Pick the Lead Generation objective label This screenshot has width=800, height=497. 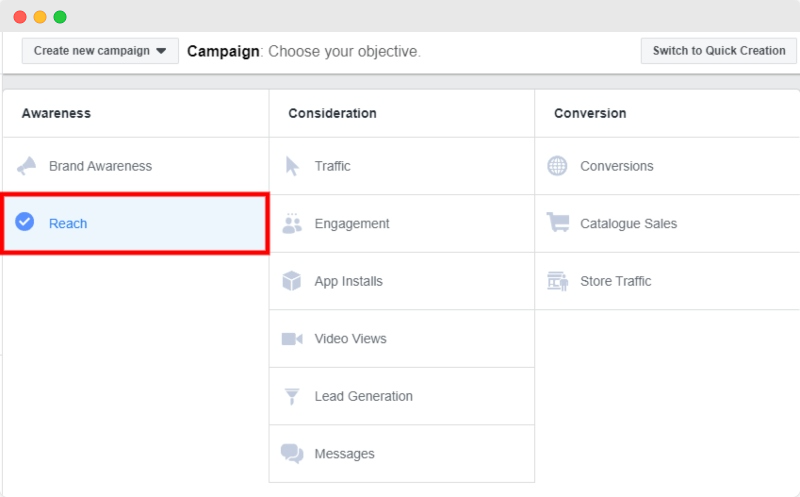pyautogui.click(x=364, y=396)
